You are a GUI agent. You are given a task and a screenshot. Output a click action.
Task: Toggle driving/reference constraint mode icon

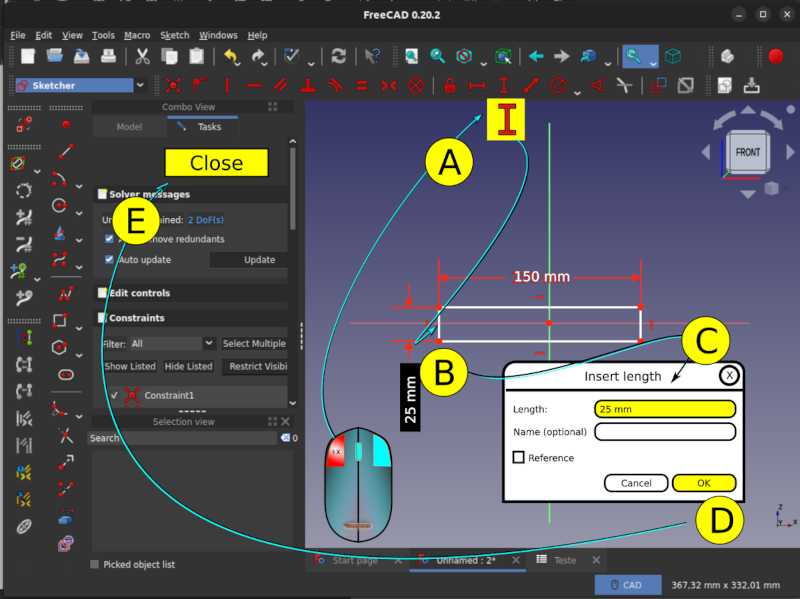point(658,85)
